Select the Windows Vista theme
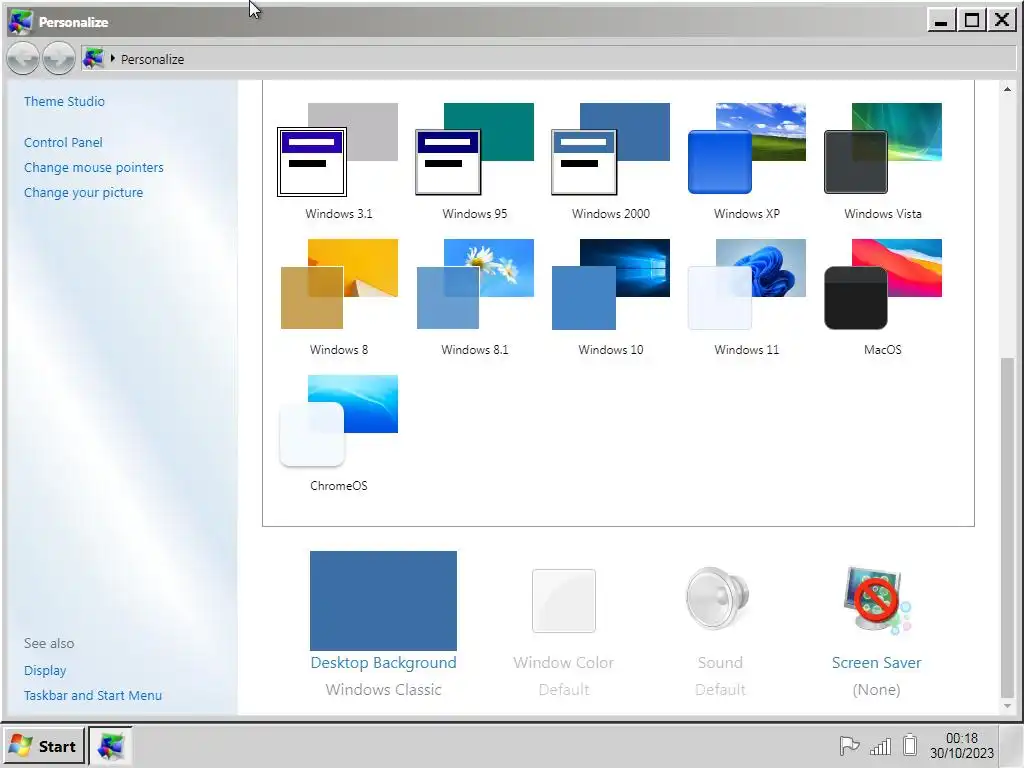 pyautogui.click(x=882, y=161)
